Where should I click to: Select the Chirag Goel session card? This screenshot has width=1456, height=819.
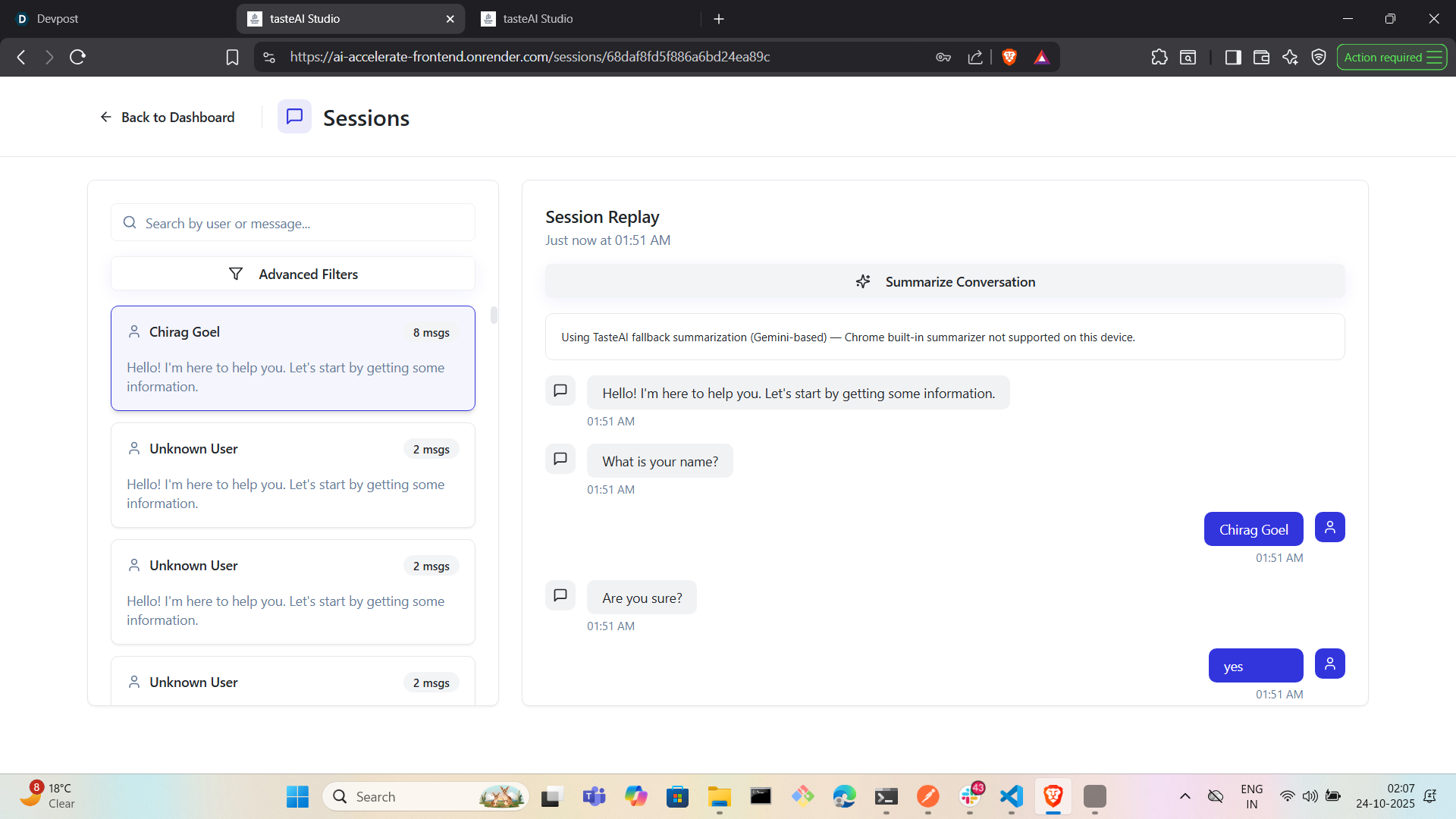tap(293, 358)
